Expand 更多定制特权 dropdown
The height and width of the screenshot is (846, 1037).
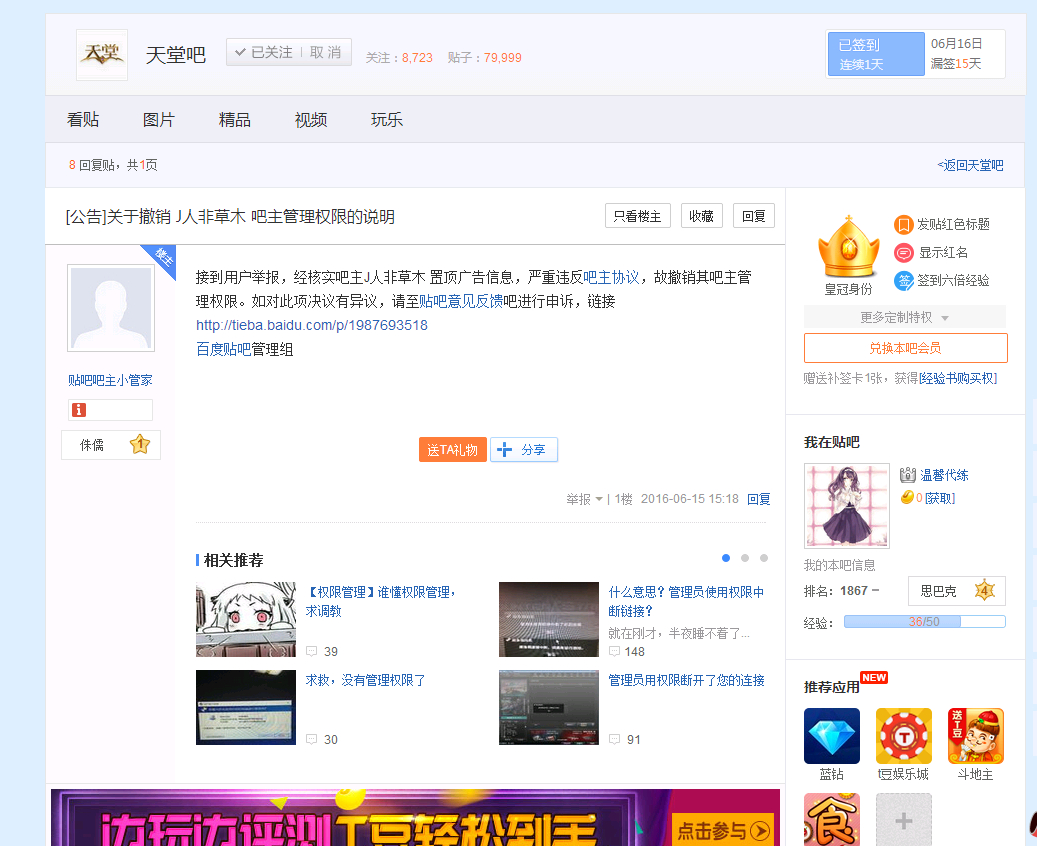905,317
